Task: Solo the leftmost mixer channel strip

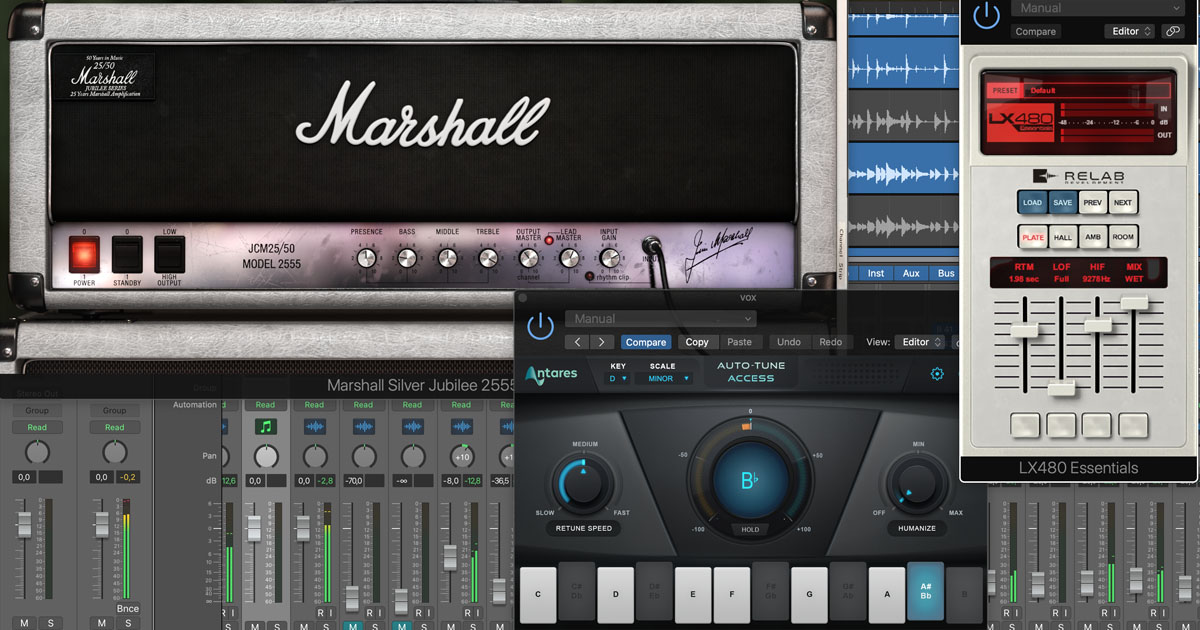Action: coord(49,623)
